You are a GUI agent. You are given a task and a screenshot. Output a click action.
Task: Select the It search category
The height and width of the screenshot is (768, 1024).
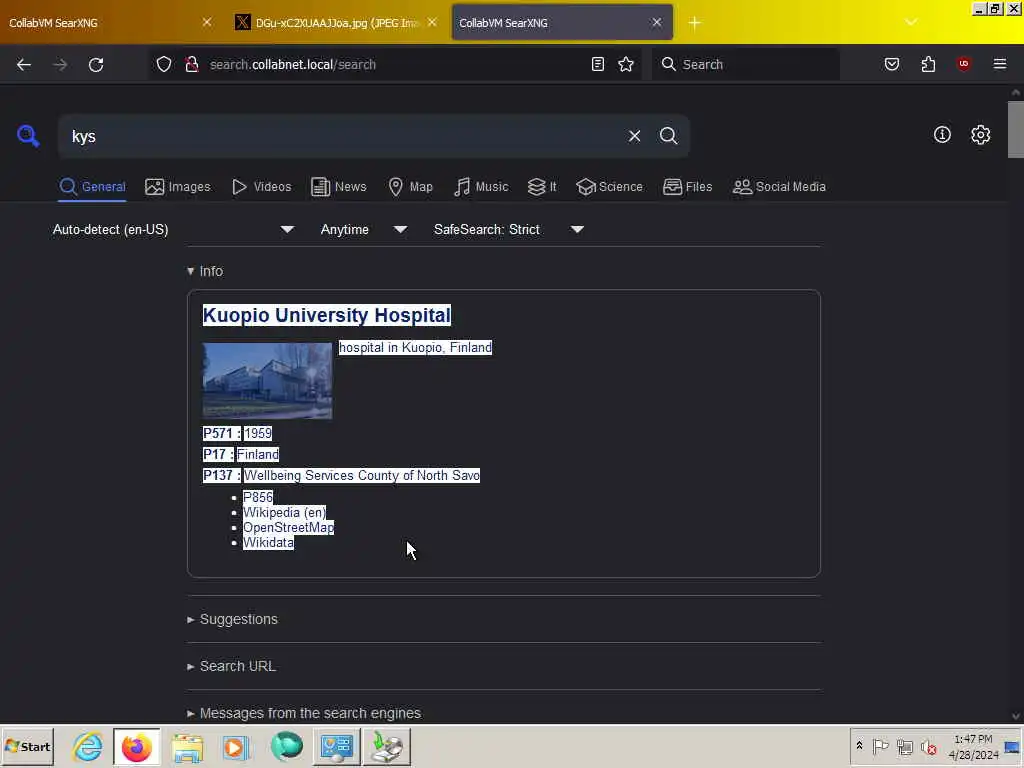tap(541, 187)
